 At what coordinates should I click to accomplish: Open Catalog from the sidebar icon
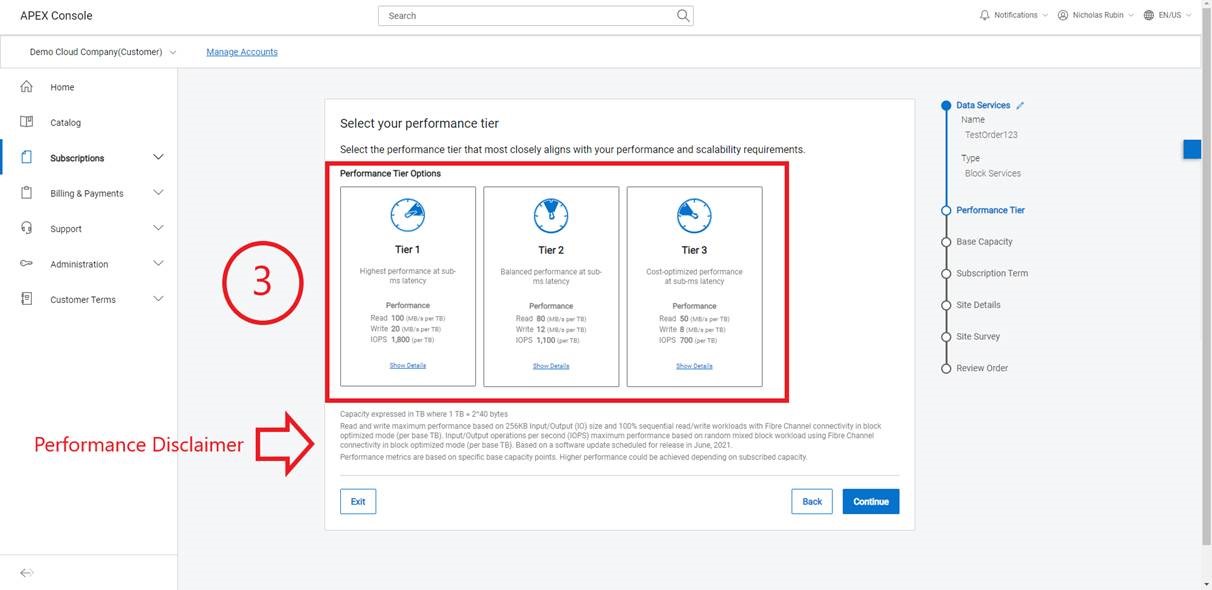[x=27, y=122]
